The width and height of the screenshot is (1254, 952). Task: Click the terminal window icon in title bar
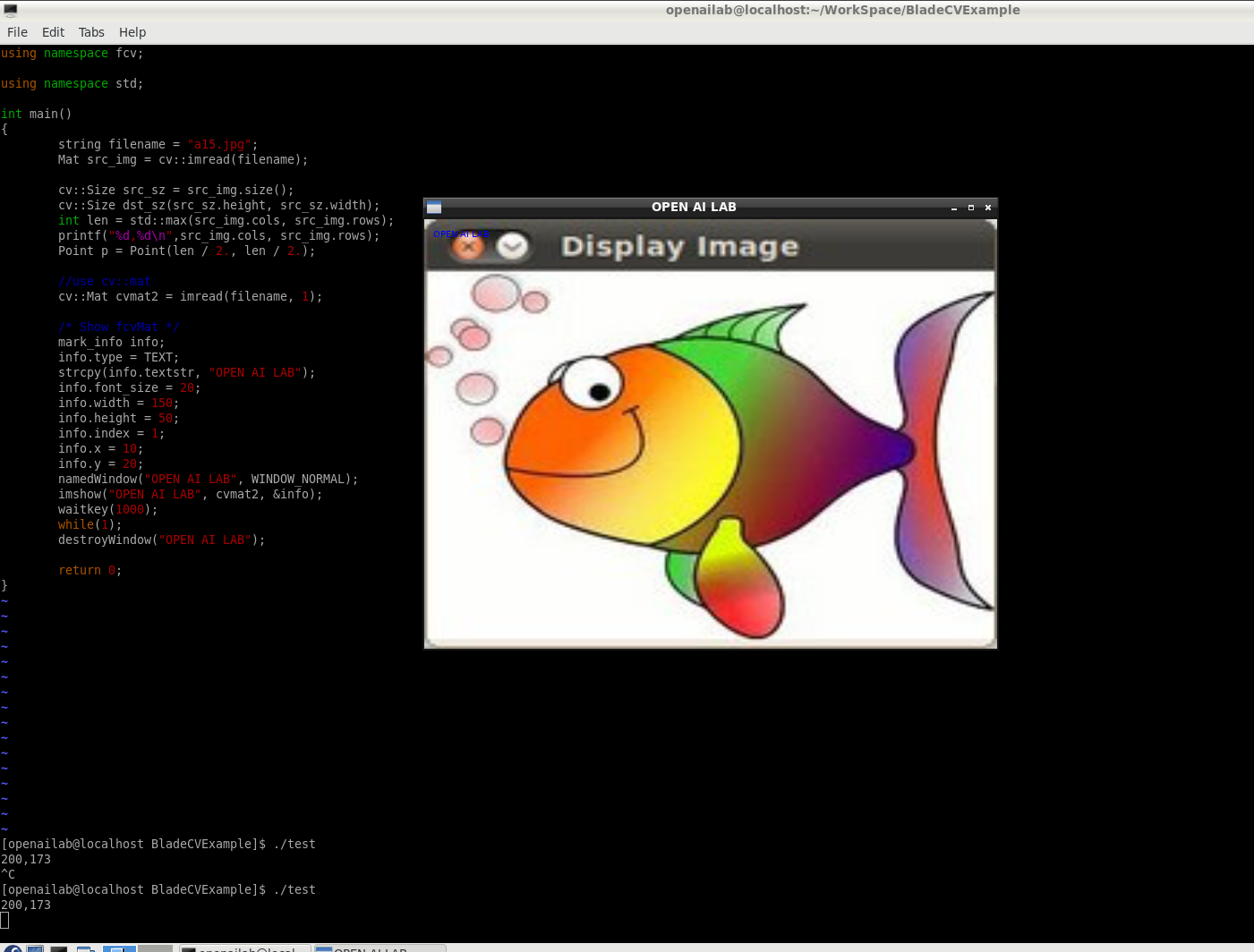[x=11, y=10]
